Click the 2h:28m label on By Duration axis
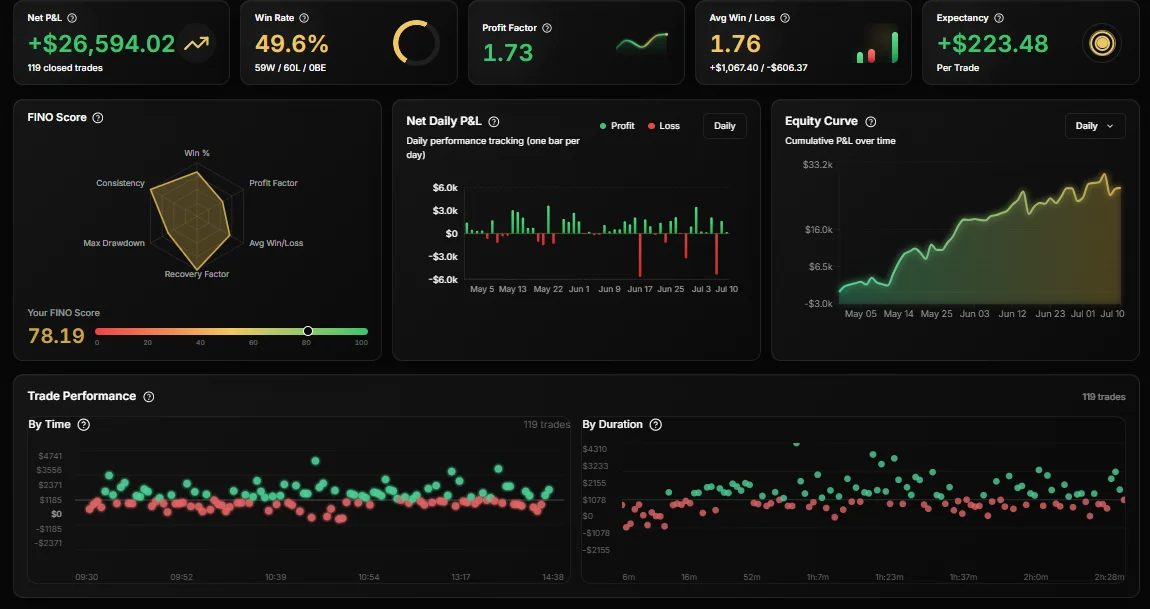The image size is (1150, 609). coord(1109,577)
